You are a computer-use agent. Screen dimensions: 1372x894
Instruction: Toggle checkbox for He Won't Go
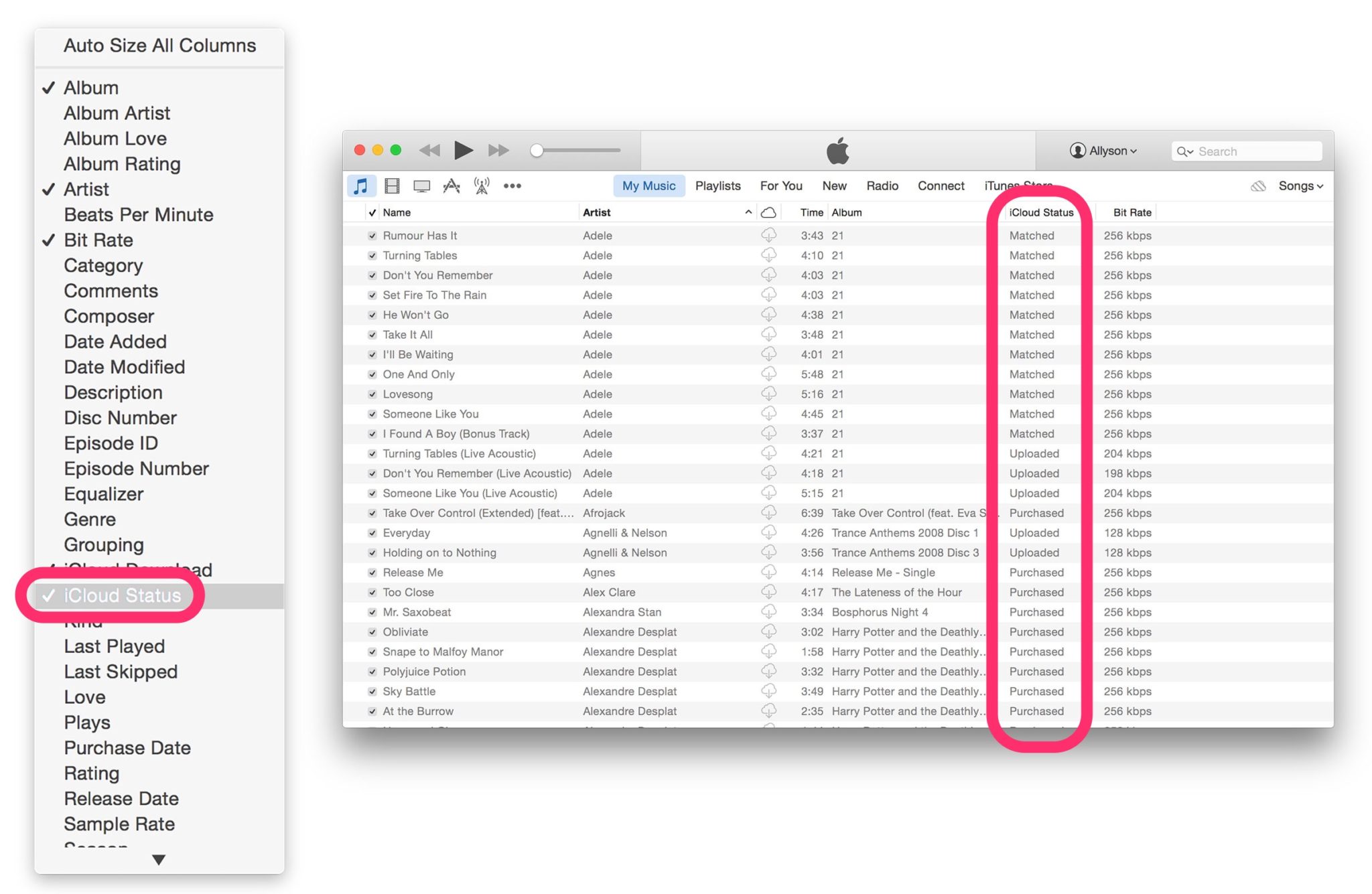click(x=372, y=315)
